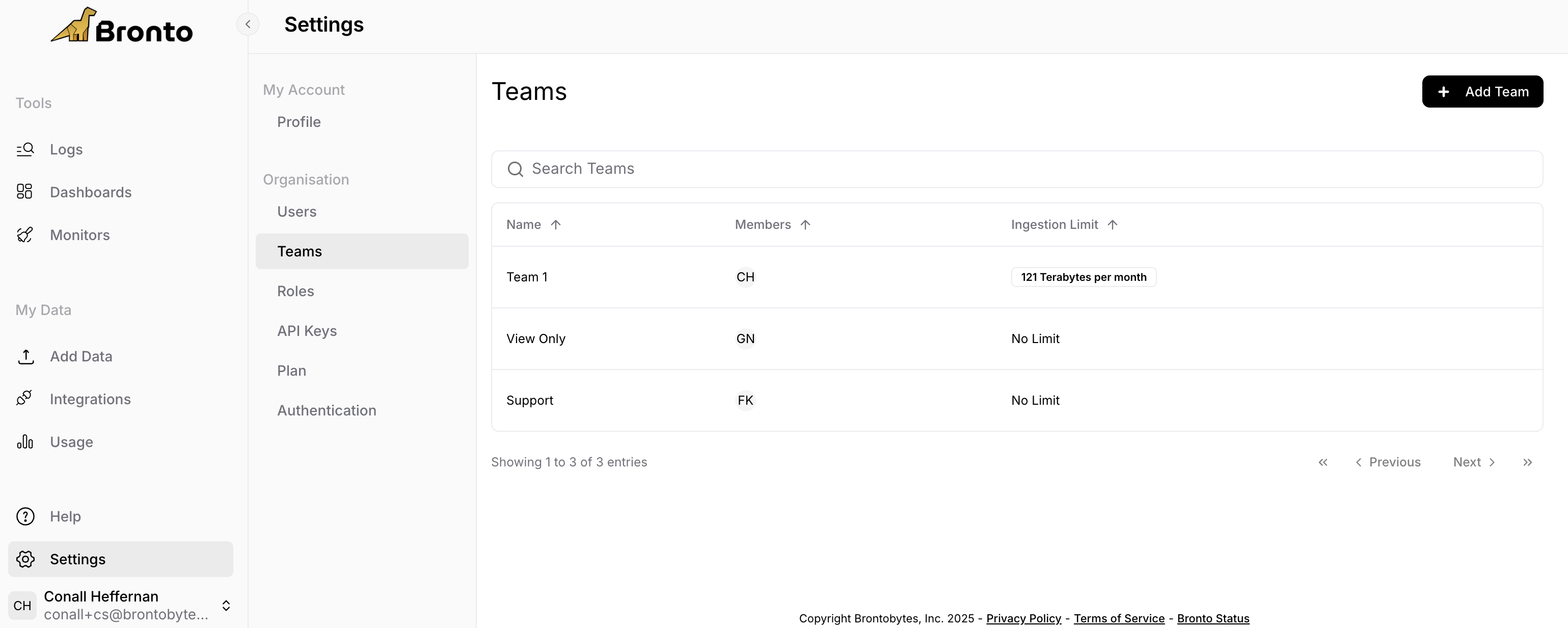Toggle the Members column sort arrow
The image size is (1568, 628).
(805, 224)
